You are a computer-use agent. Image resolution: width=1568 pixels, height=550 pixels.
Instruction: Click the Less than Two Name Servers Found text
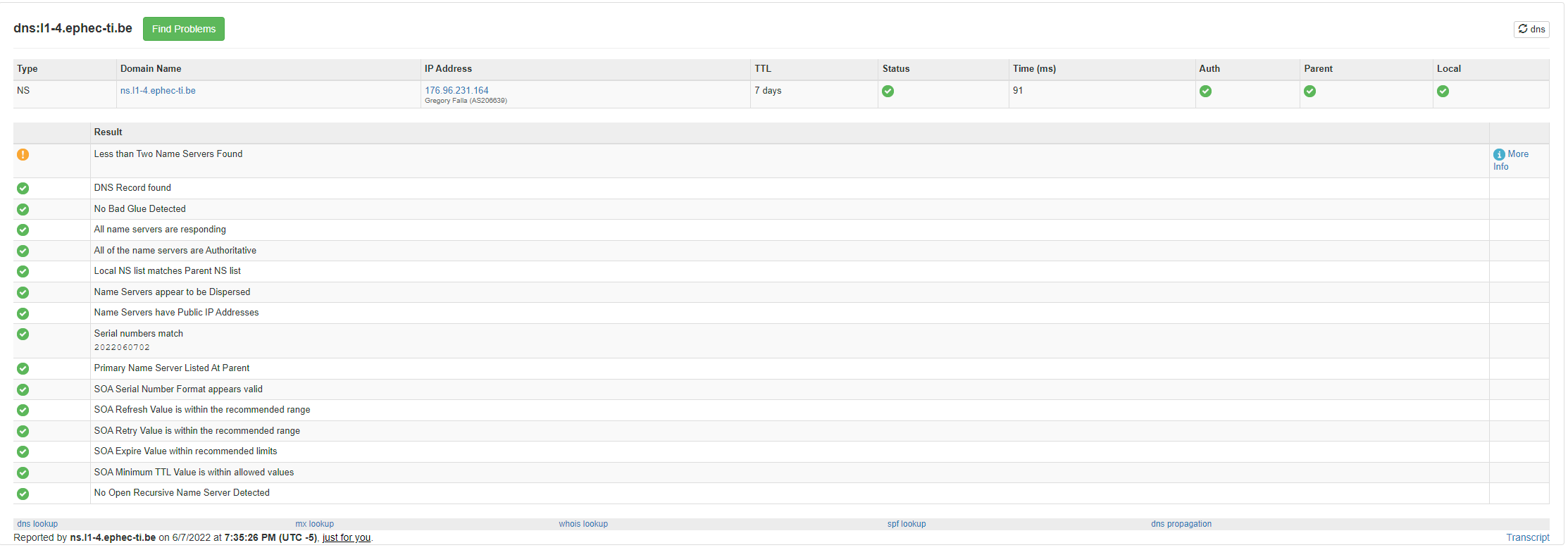pos(168,154)
